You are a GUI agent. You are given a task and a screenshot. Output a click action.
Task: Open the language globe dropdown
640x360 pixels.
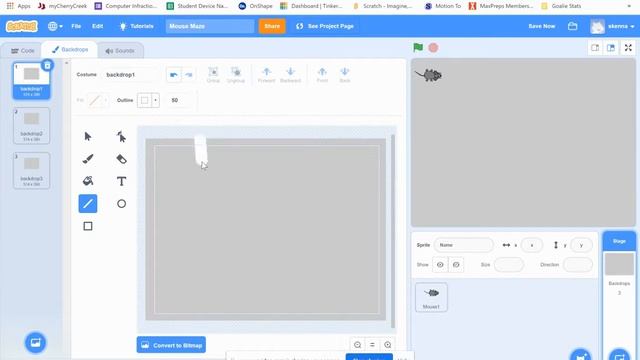(x=55, y=26)
